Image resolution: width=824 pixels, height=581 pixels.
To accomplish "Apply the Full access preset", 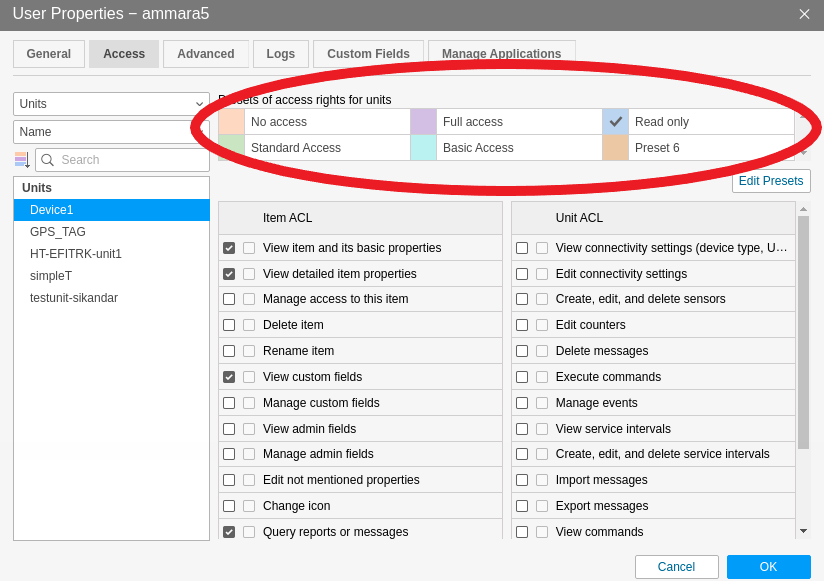I will point(472,122).
